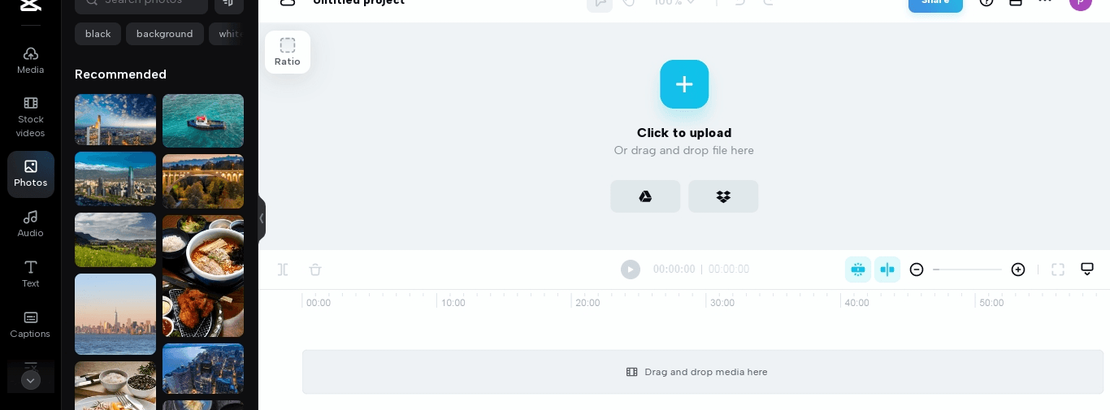Open the timeline comments display icon
The height and width of the screenshot is (410, 1110).
[1087, 268]
